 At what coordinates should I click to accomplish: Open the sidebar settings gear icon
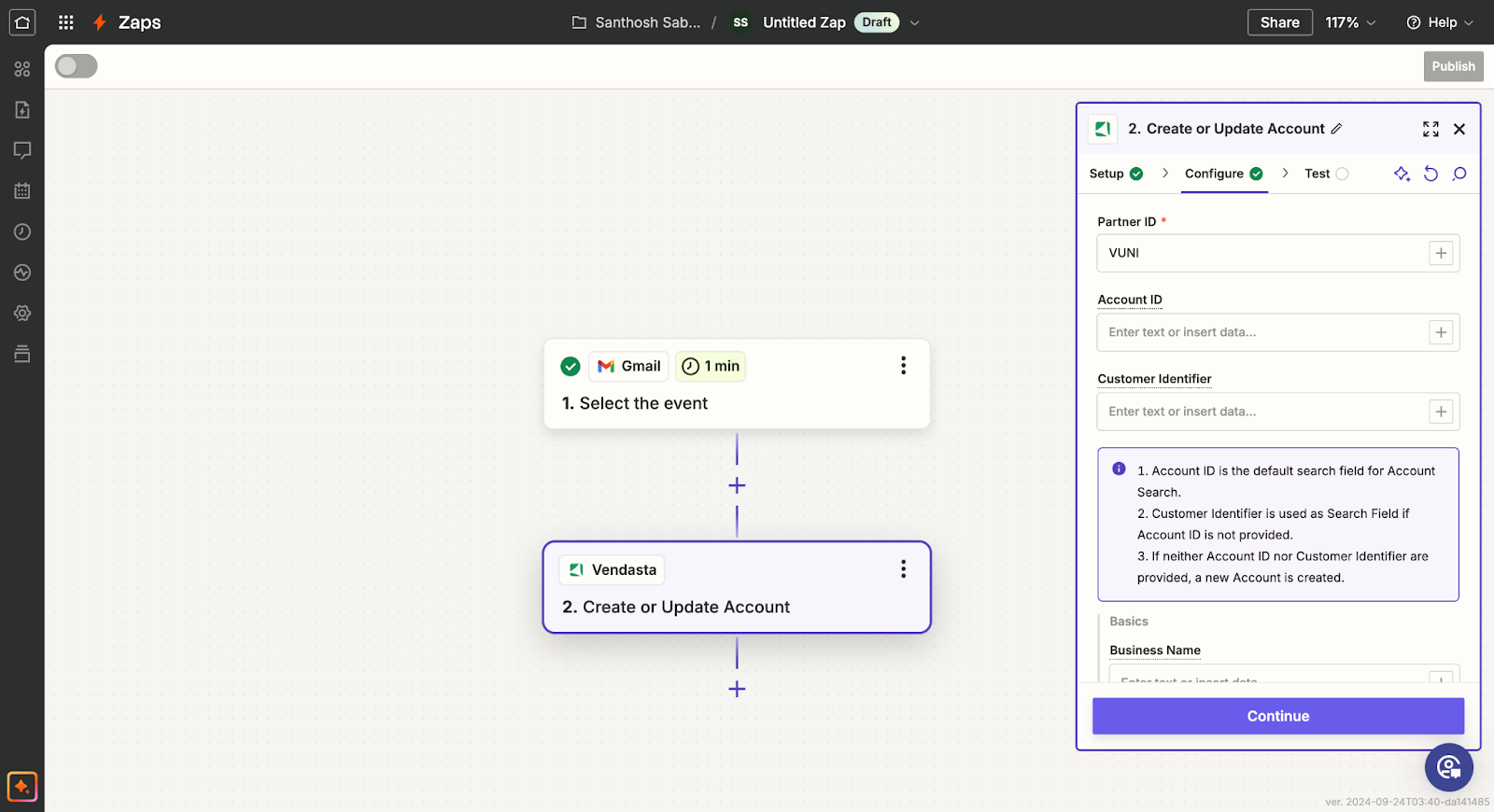22,314
